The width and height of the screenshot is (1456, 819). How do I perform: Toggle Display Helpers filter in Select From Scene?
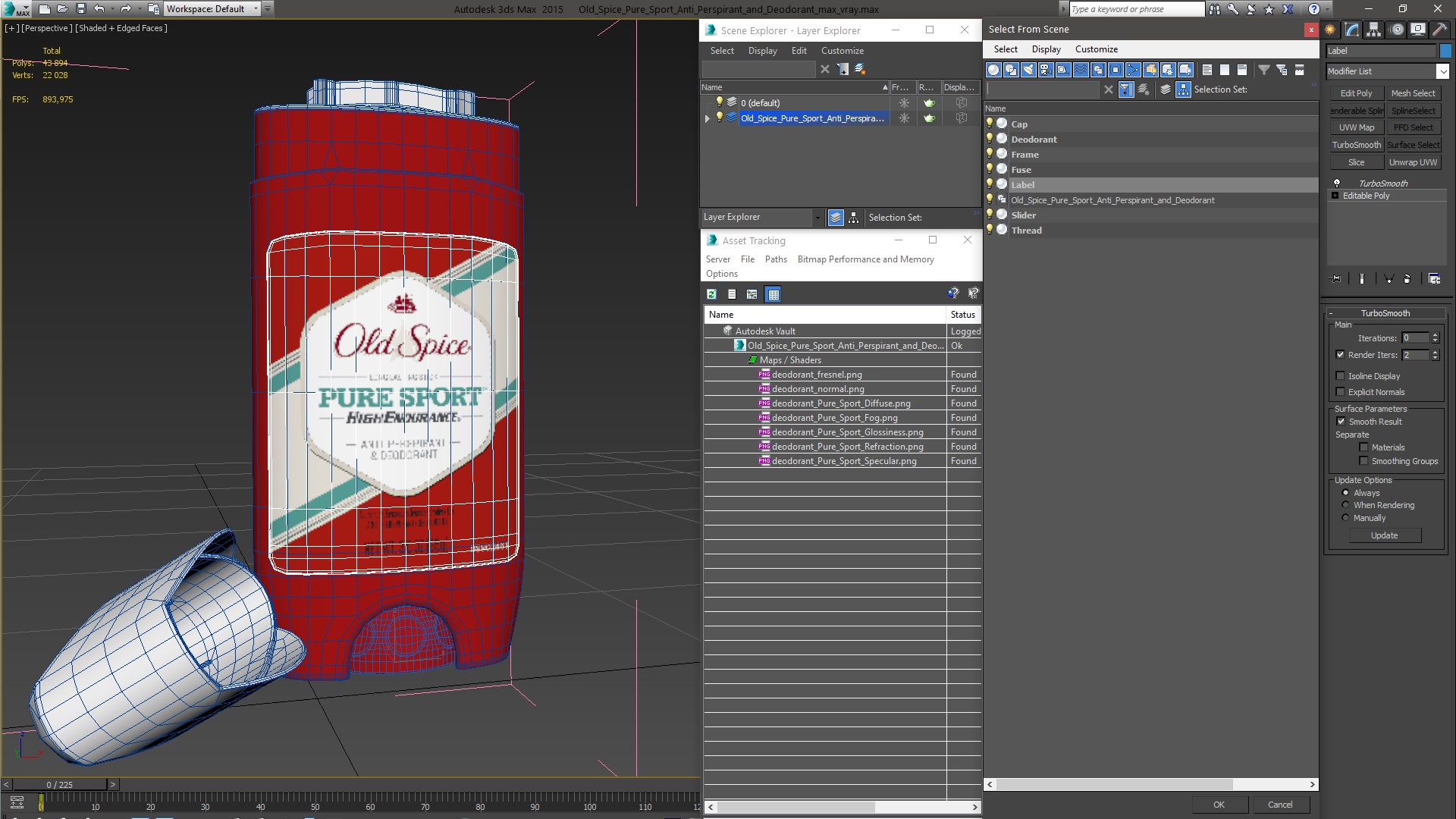(x=1063, y=70)
